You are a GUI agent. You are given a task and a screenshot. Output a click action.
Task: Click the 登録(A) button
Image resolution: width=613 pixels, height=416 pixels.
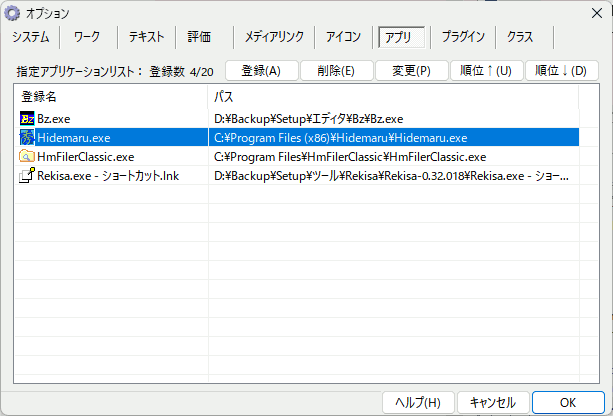pos(262,71)
